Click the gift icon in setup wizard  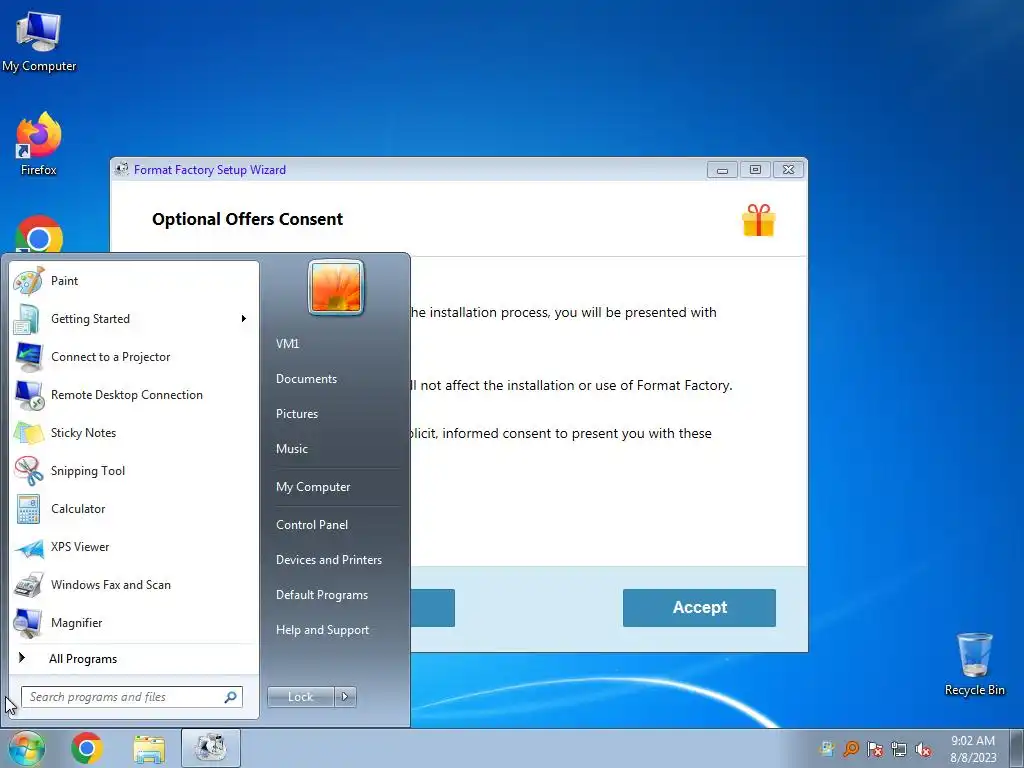(x=758, y=220)
